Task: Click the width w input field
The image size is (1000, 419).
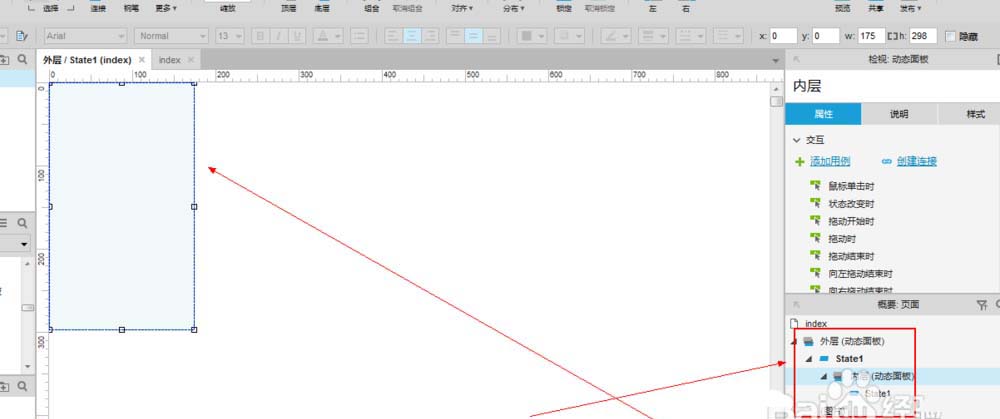Action: tap(872, 36)
